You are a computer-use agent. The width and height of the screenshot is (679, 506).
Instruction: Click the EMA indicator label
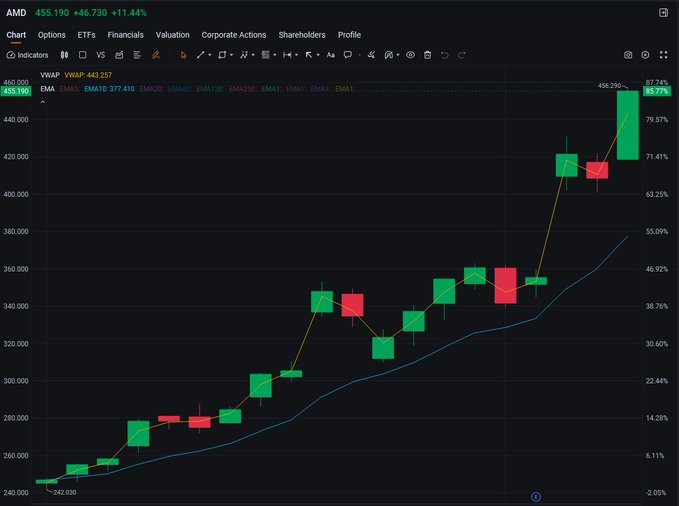tap(48, 89)
